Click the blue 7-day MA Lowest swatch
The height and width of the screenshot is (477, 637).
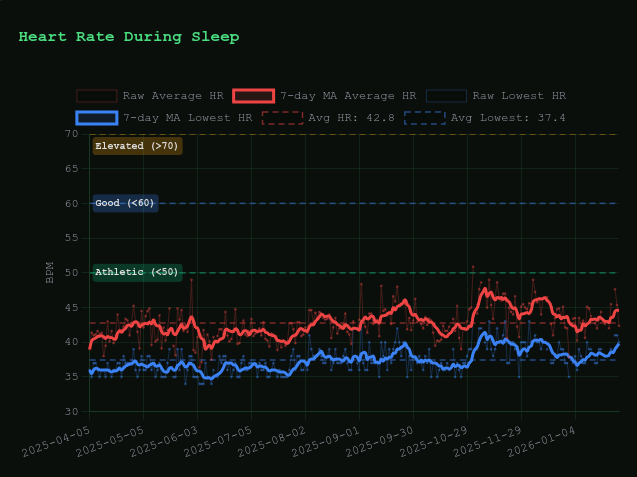click(96, 118)
